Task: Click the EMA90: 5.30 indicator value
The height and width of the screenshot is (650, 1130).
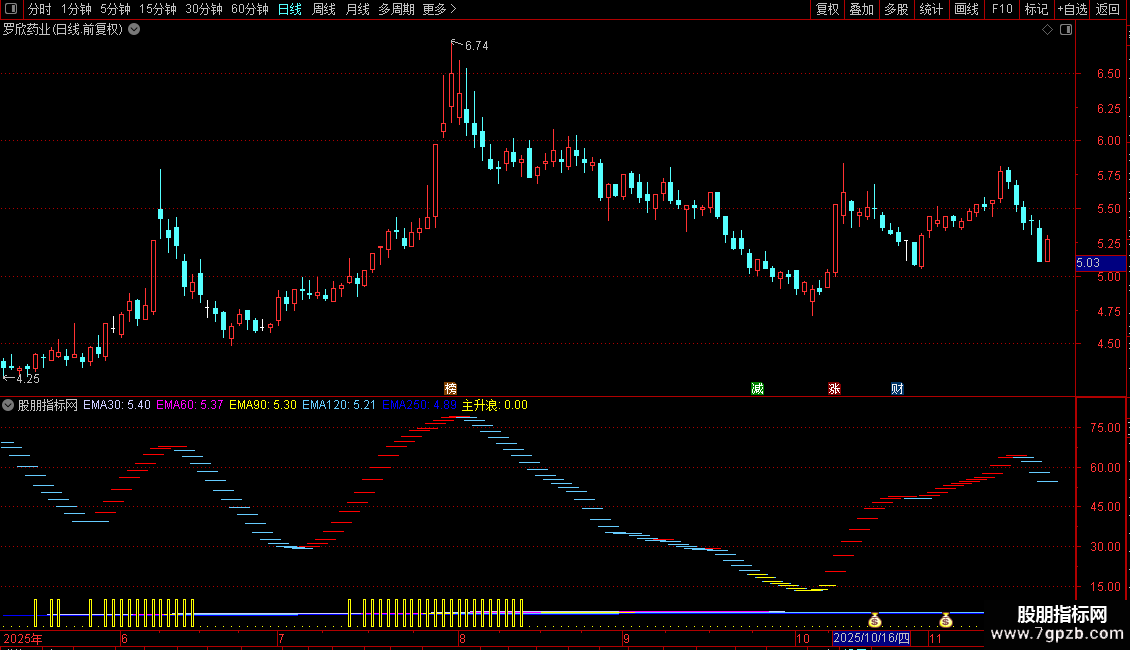Action: (x=263, y=405)
